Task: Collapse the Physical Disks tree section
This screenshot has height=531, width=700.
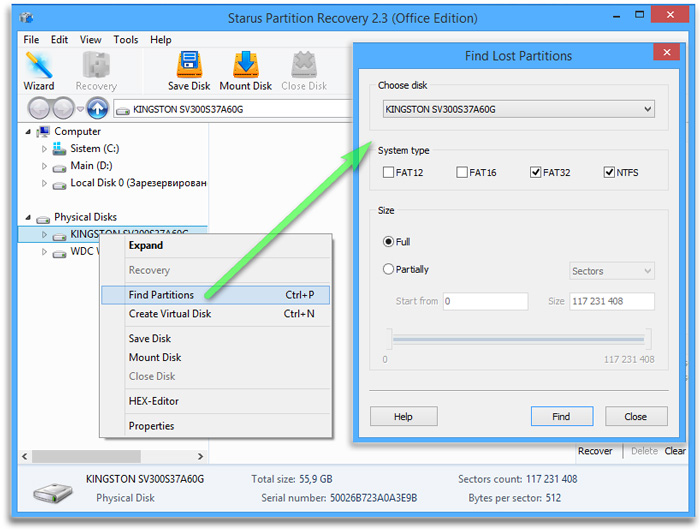Action: [28, 217]
